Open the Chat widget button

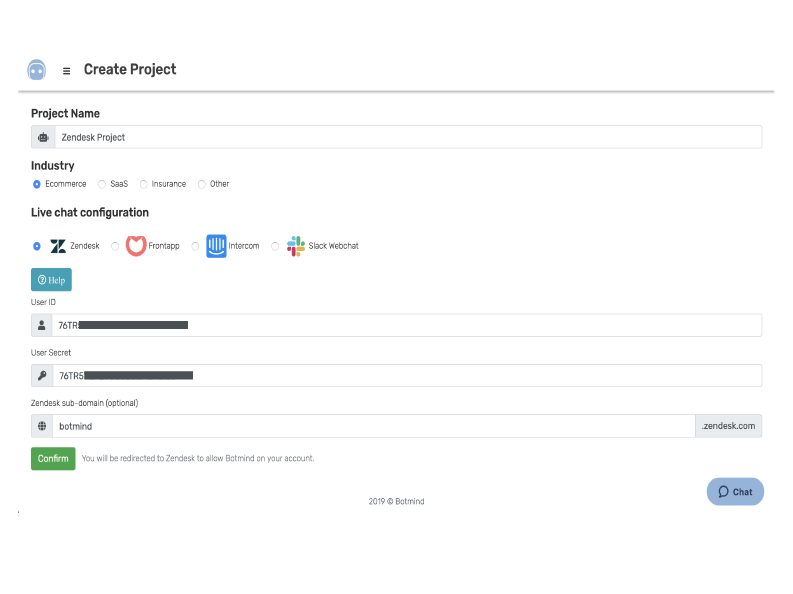(735, 491)
